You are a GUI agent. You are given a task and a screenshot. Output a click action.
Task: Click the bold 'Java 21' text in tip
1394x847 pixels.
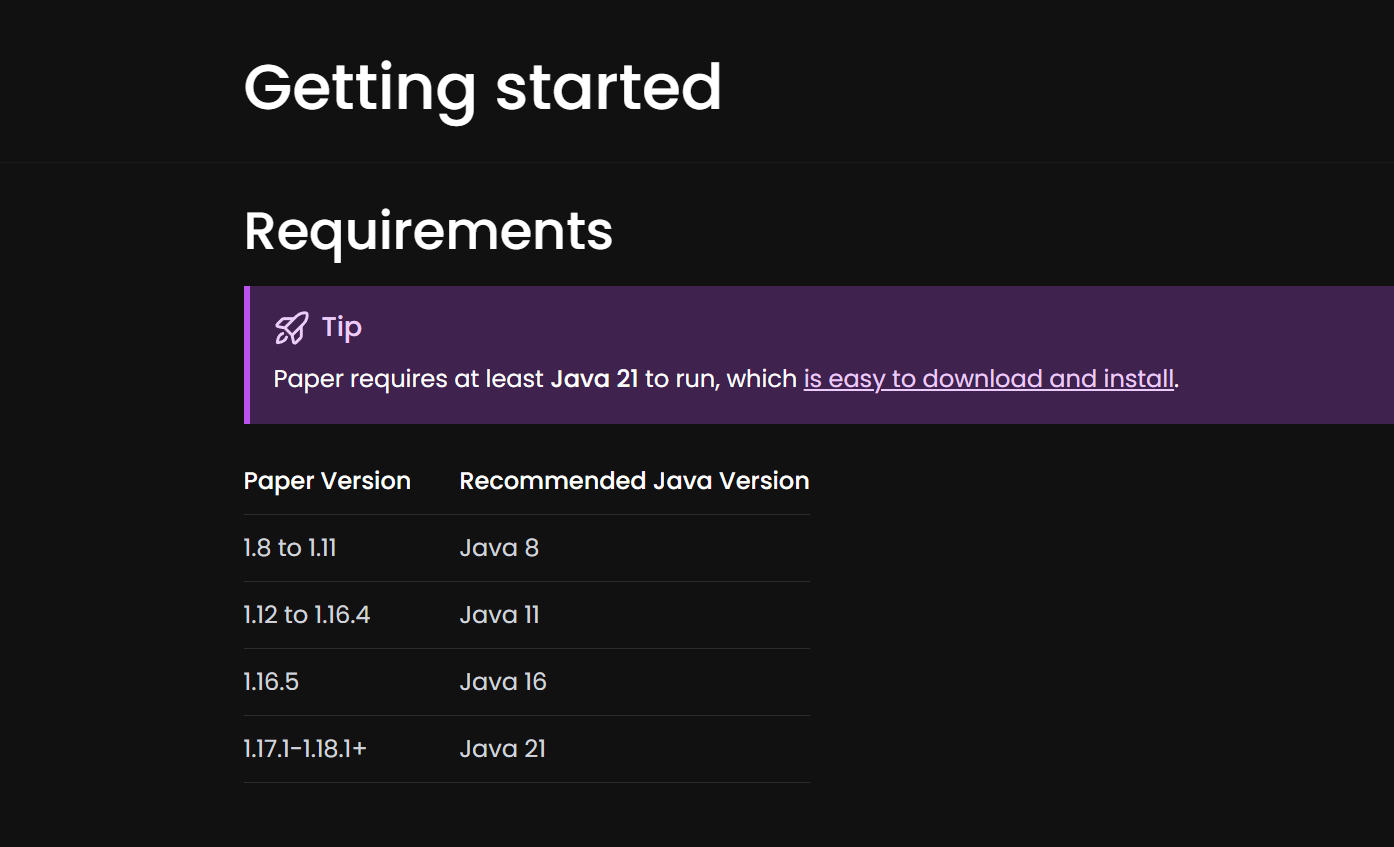(x=594, y=379)
